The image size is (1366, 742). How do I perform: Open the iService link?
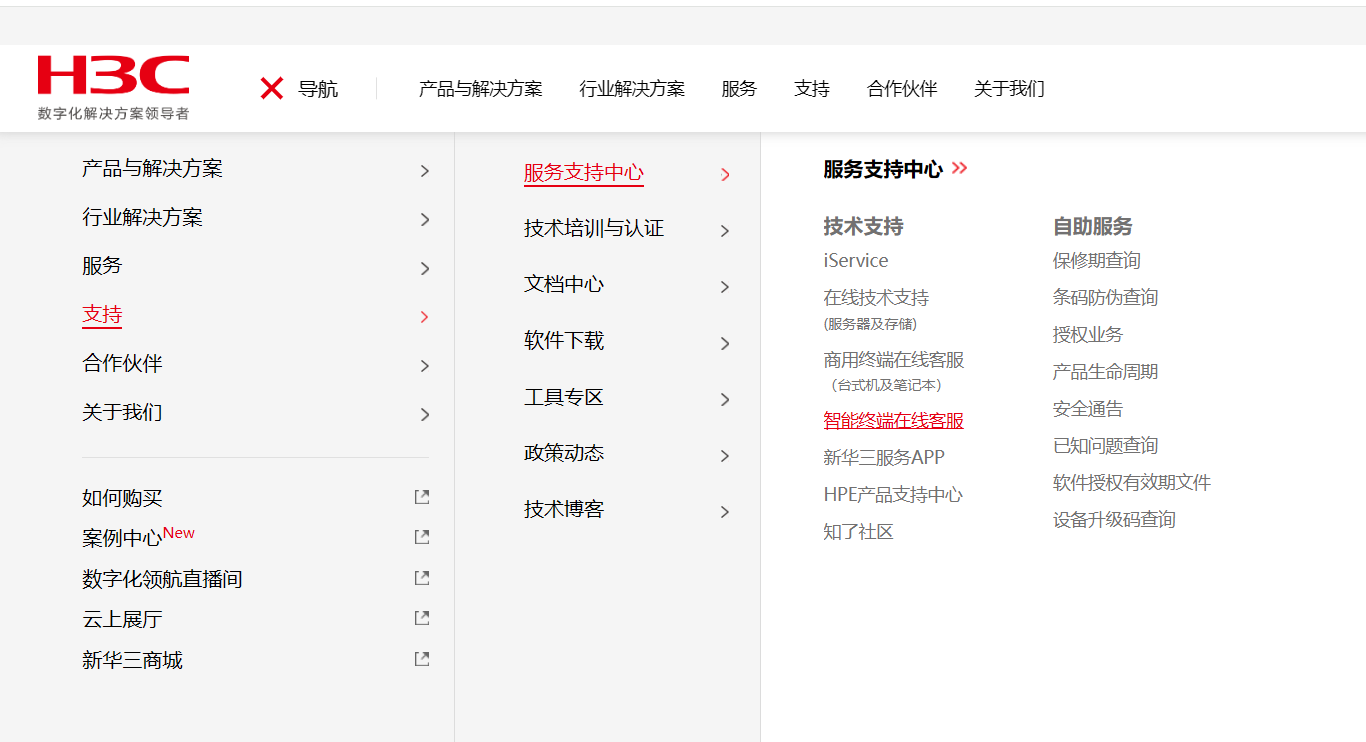click(x=855, y=261)
